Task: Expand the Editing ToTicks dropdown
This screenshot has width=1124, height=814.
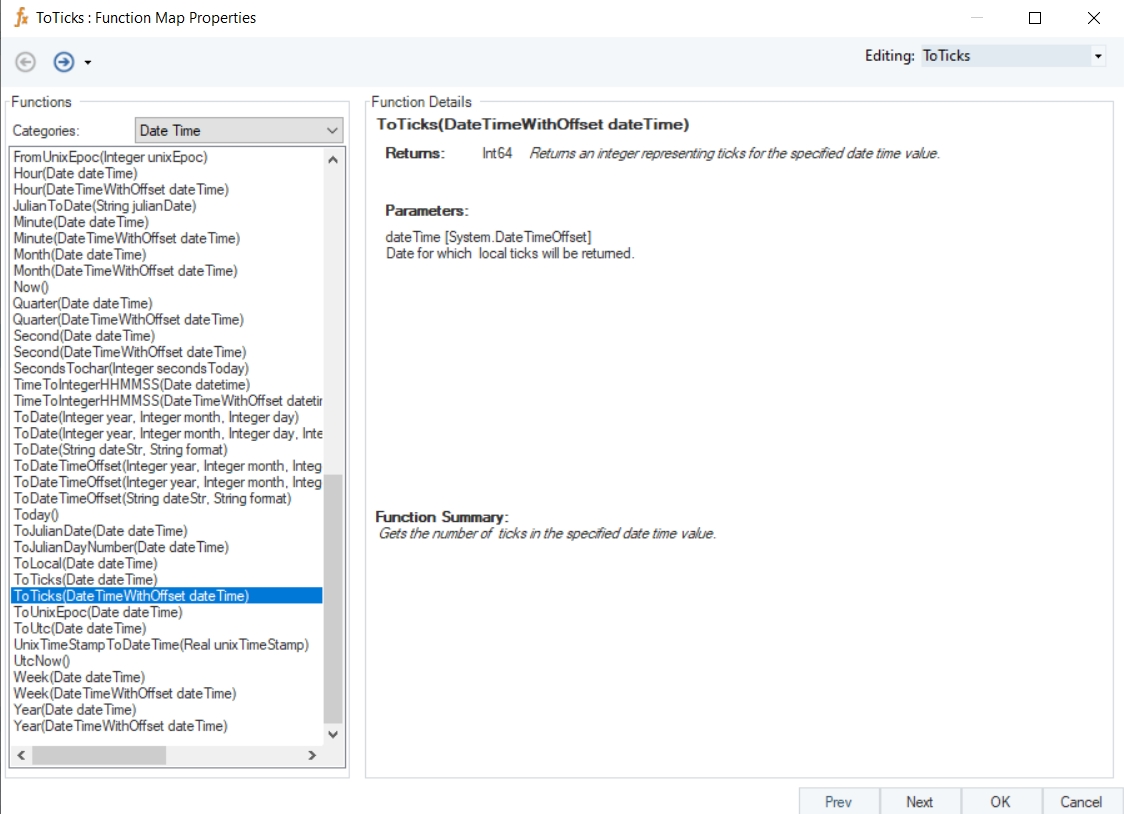Action: pos(1098,56)
